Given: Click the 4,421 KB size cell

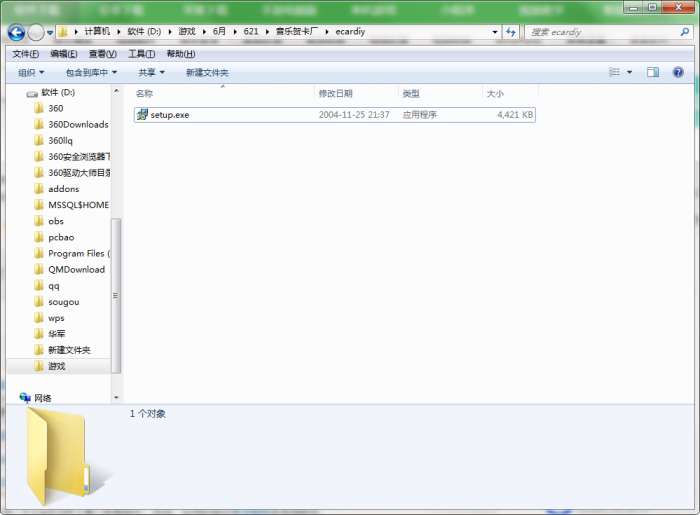Looking at the screenshot, I should pyautogui.click(x=515, y=115).
